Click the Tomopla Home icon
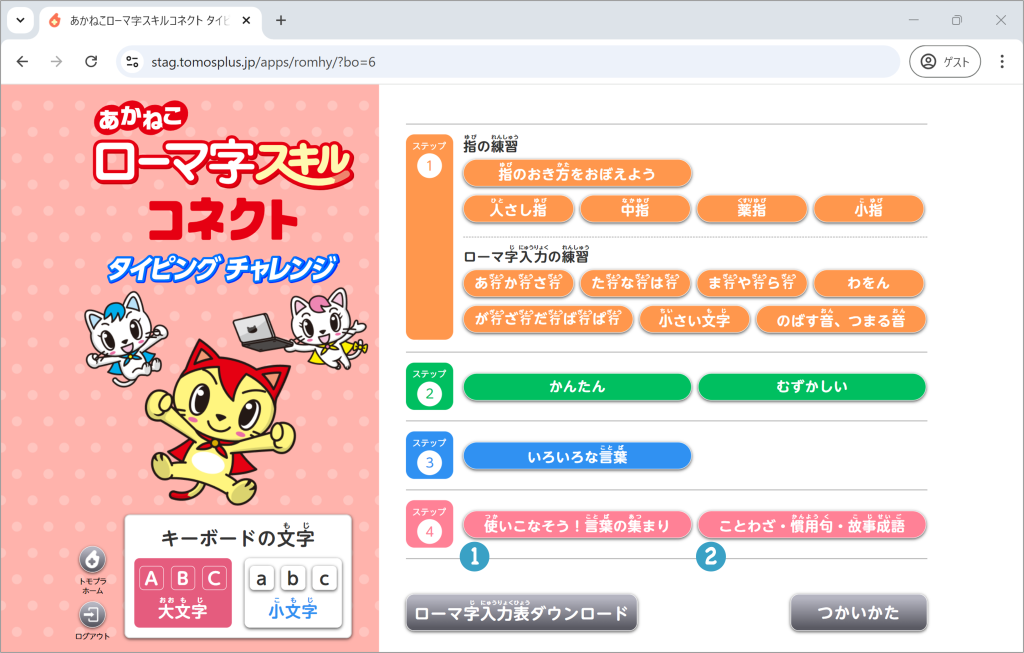This screenshot has height=653, width=1024. [x=93, y=560]
